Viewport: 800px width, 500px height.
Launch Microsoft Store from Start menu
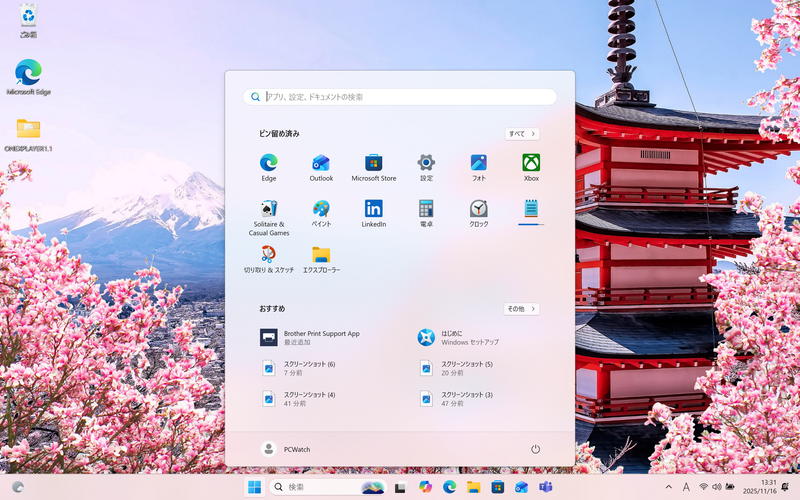373,168
